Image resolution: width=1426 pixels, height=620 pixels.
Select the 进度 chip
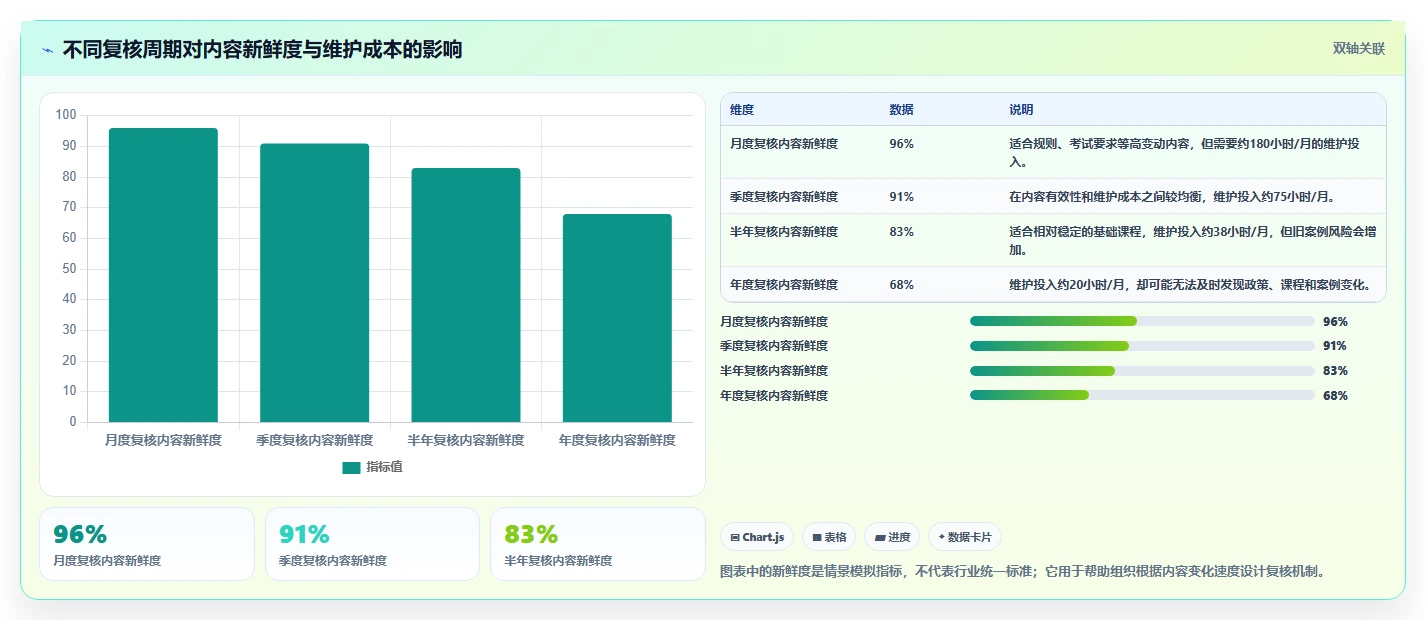point(892,537)
